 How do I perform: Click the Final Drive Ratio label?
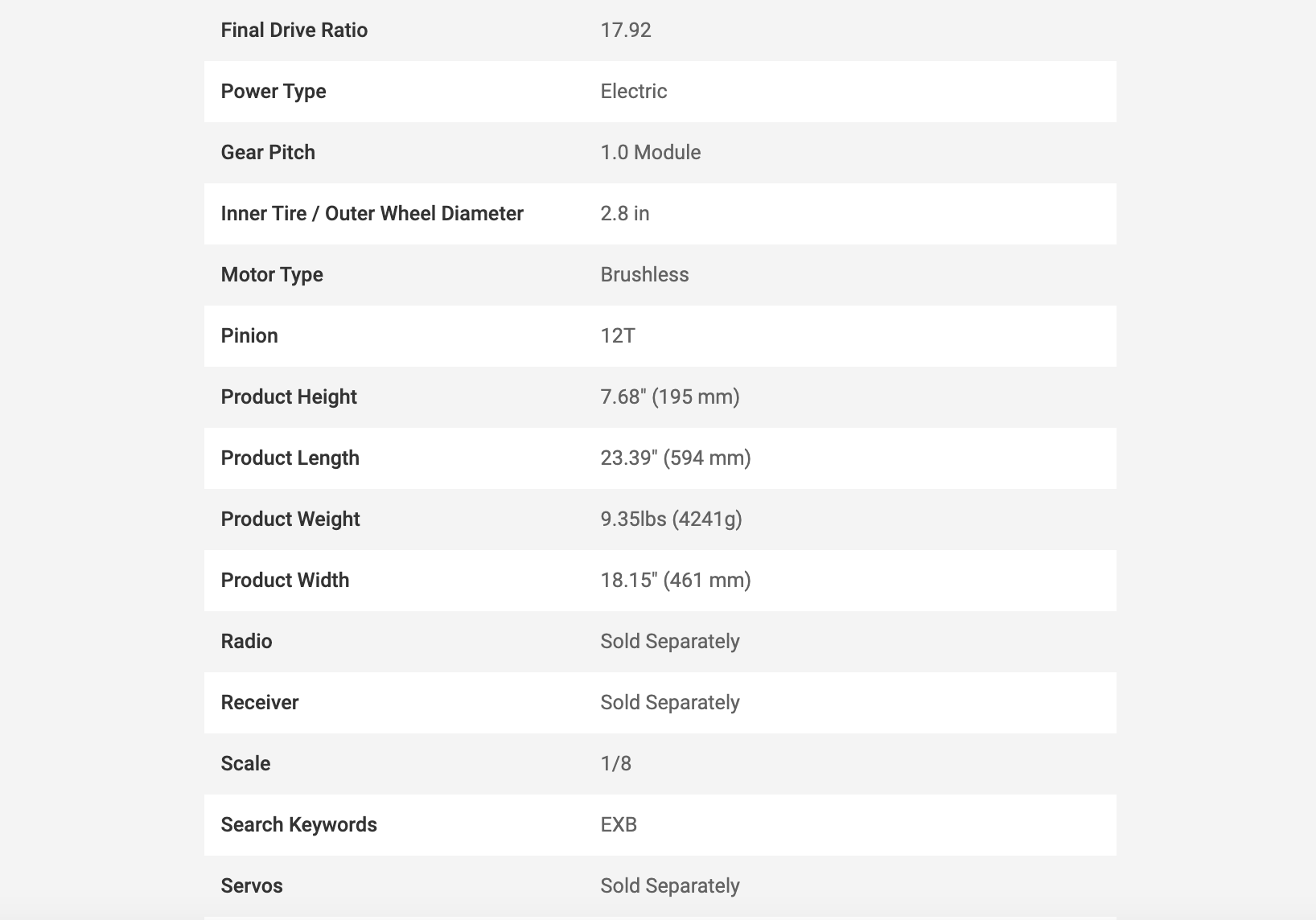294,31
